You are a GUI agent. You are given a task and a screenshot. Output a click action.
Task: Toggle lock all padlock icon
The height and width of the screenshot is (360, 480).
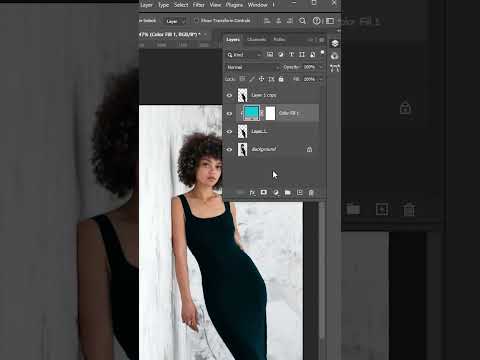point(281,79)
